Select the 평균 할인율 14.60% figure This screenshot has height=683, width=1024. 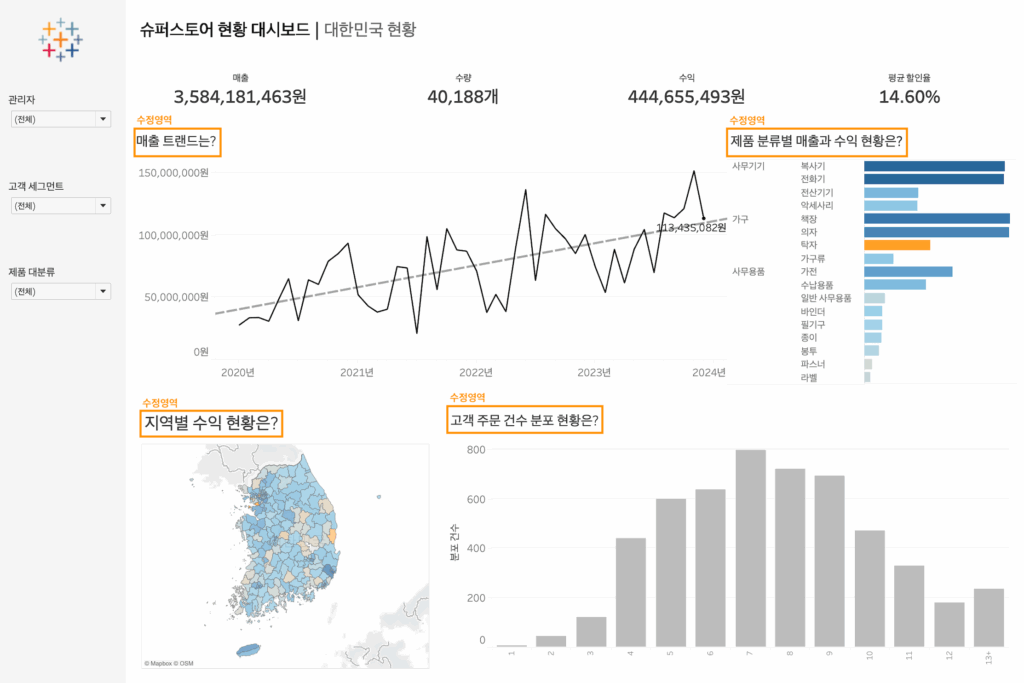(909, 97)
